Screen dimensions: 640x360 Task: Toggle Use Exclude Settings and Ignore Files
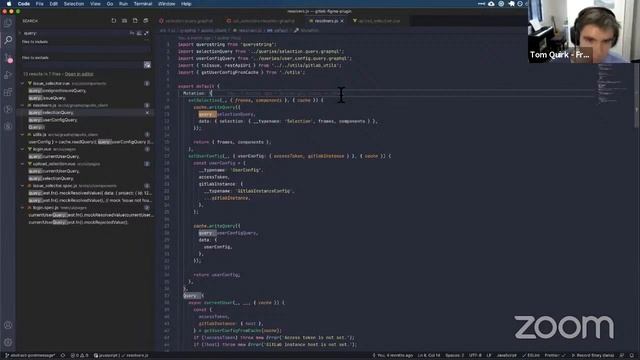tap(147, 65)
